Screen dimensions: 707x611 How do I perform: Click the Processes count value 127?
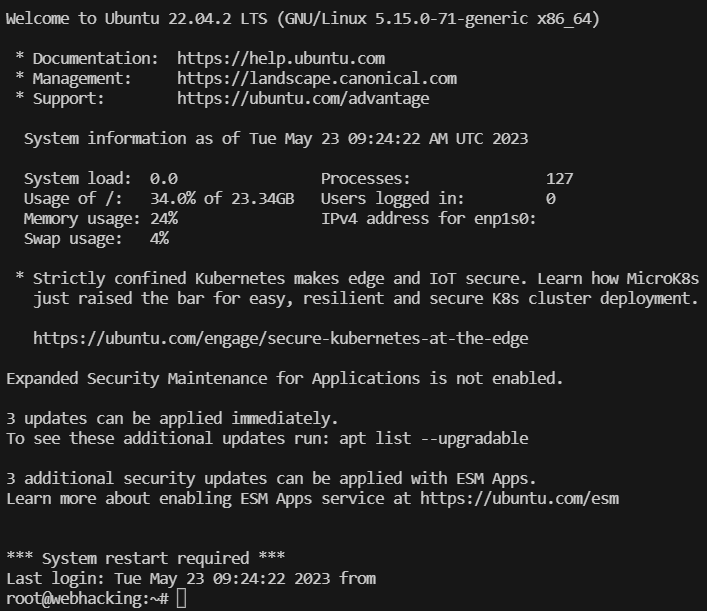coord(560,179)
